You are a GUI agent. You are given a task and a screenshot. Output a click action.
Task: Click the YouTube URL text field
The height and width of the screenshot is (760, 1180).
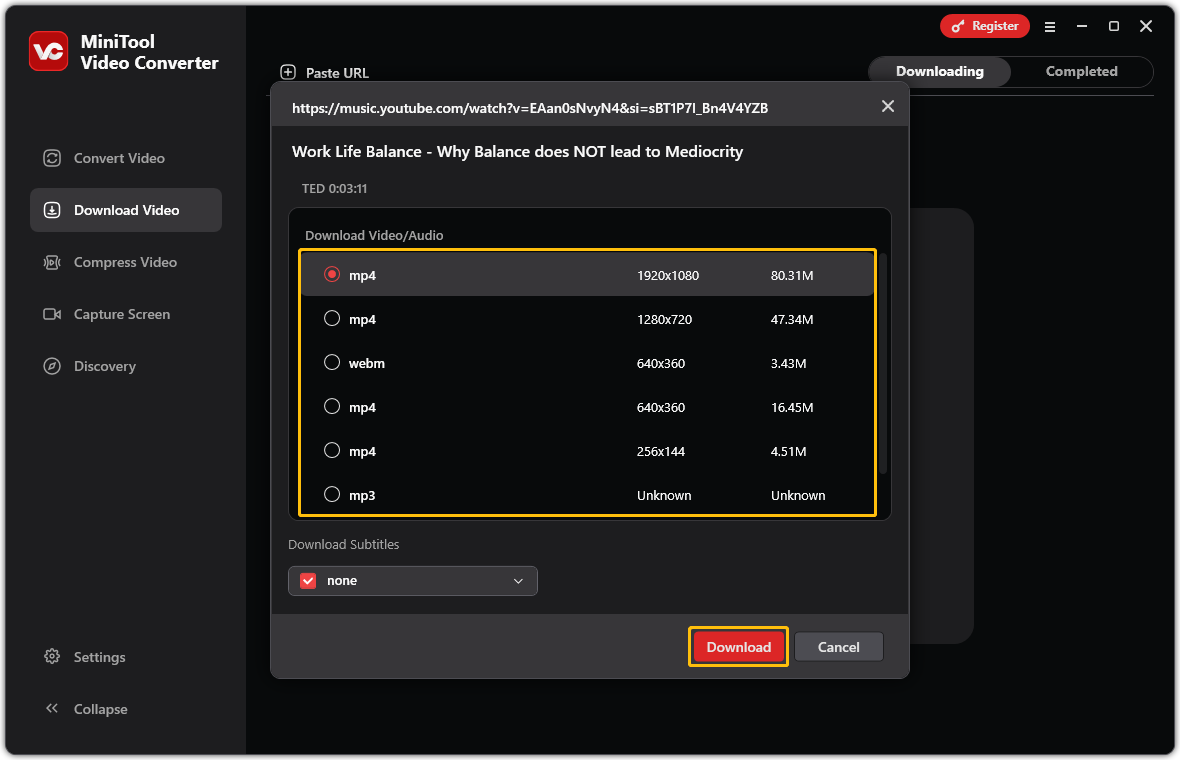pos(530,108)
